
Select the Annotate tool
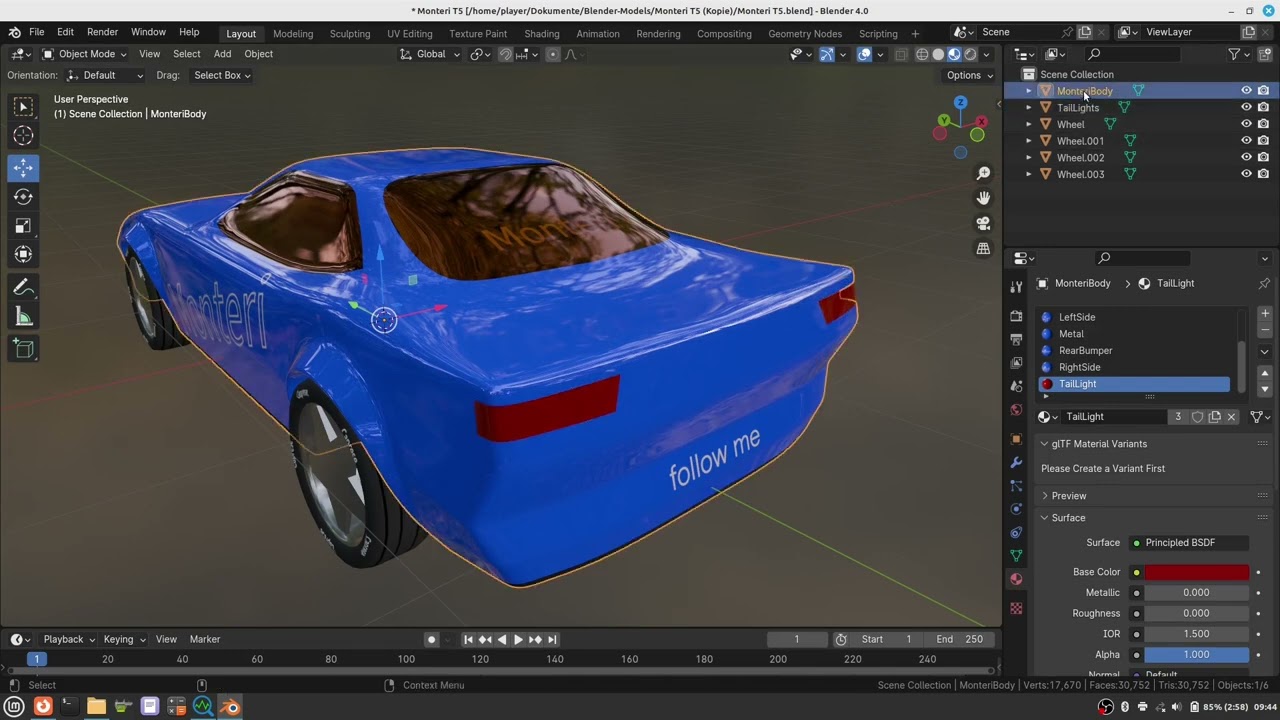(x=23, y=288)
